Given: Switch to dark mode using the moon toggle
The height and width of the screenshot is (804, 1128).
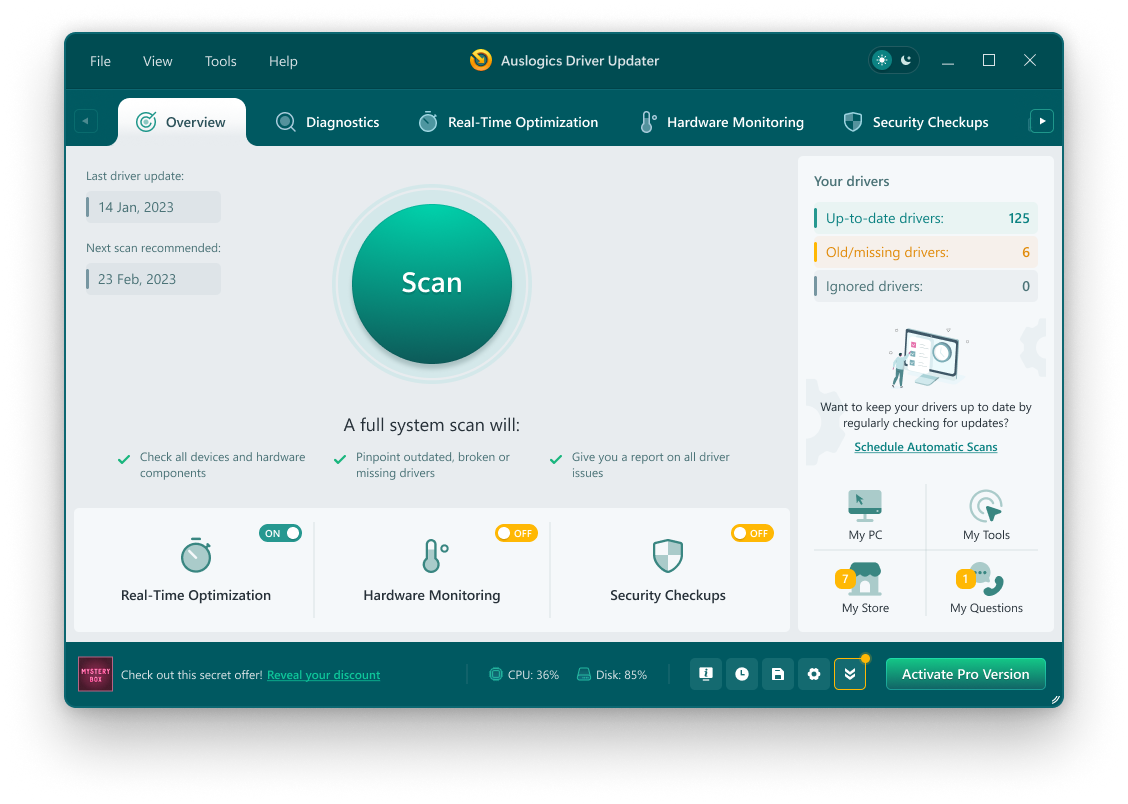Looking at the screenshot, I should click(x=906, y=60).
